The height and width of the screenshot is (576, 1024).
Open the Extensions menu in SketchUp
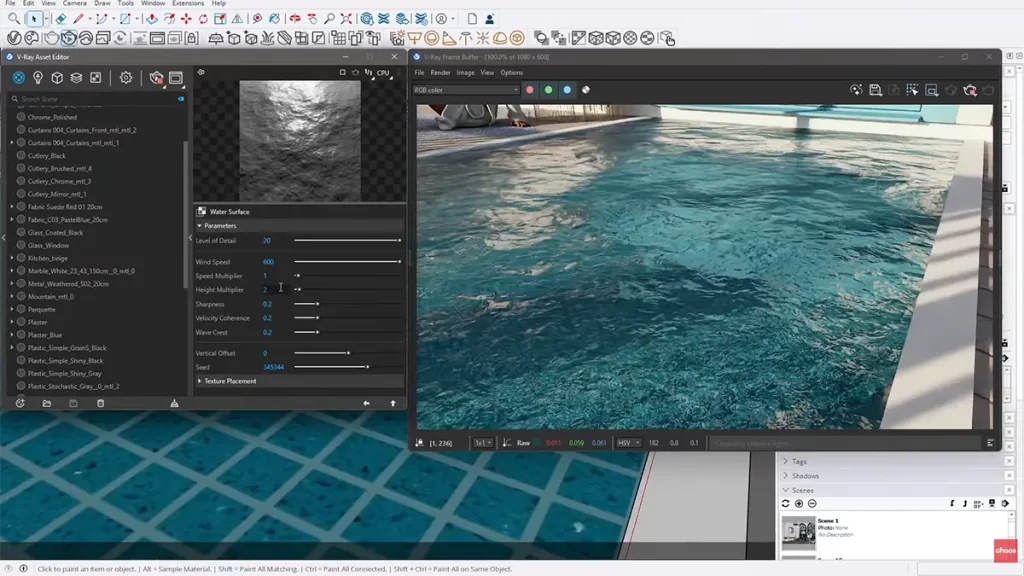(186, 3)
